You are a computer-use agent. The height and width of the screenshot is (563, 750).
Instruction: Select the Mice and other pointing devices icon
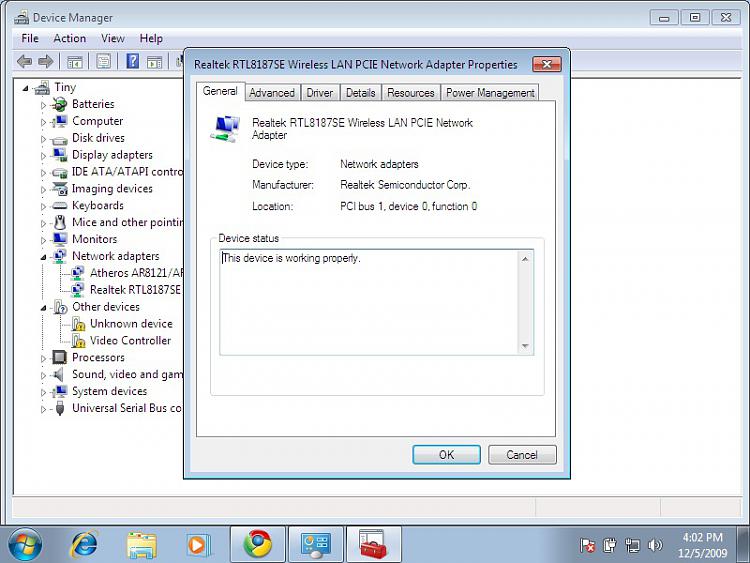pos(60,222)
